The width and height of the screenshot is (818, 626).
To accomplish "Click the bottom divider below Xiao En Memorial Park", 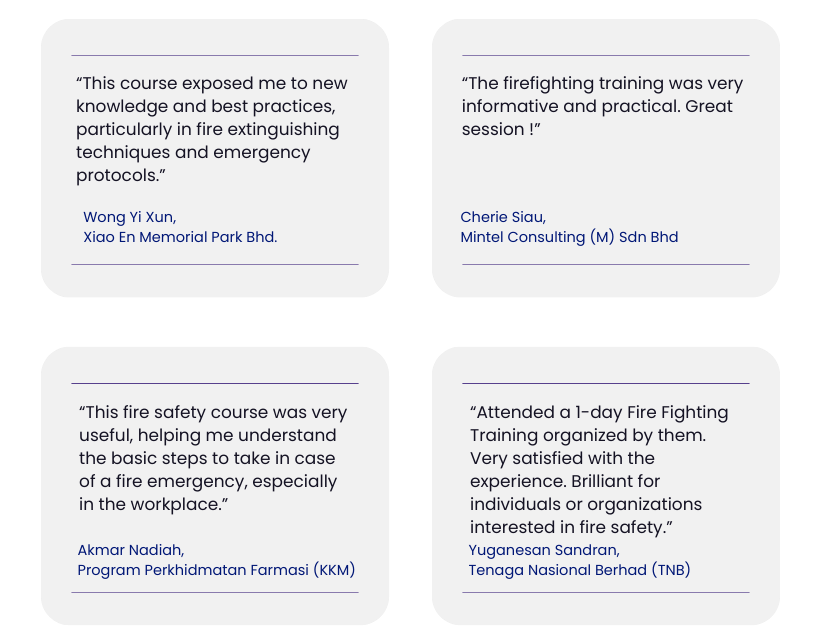I will 215,265.
